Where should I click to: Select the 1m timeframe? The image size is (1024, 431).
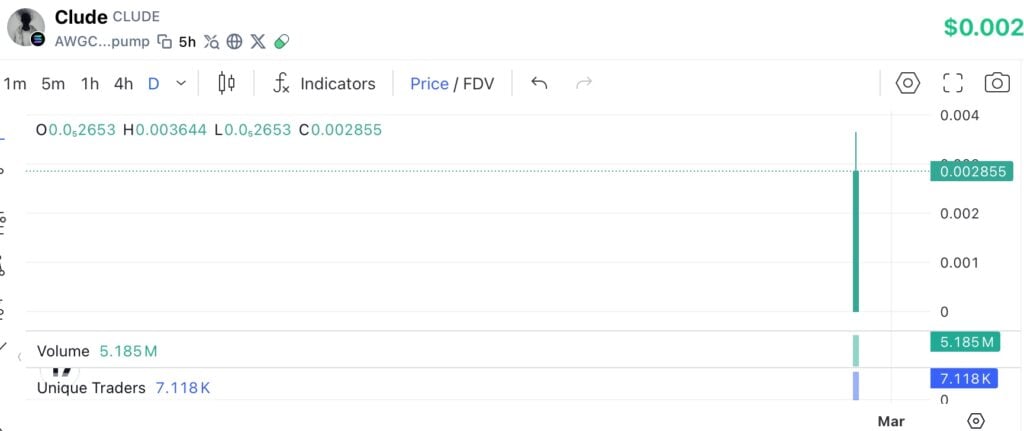15,84
